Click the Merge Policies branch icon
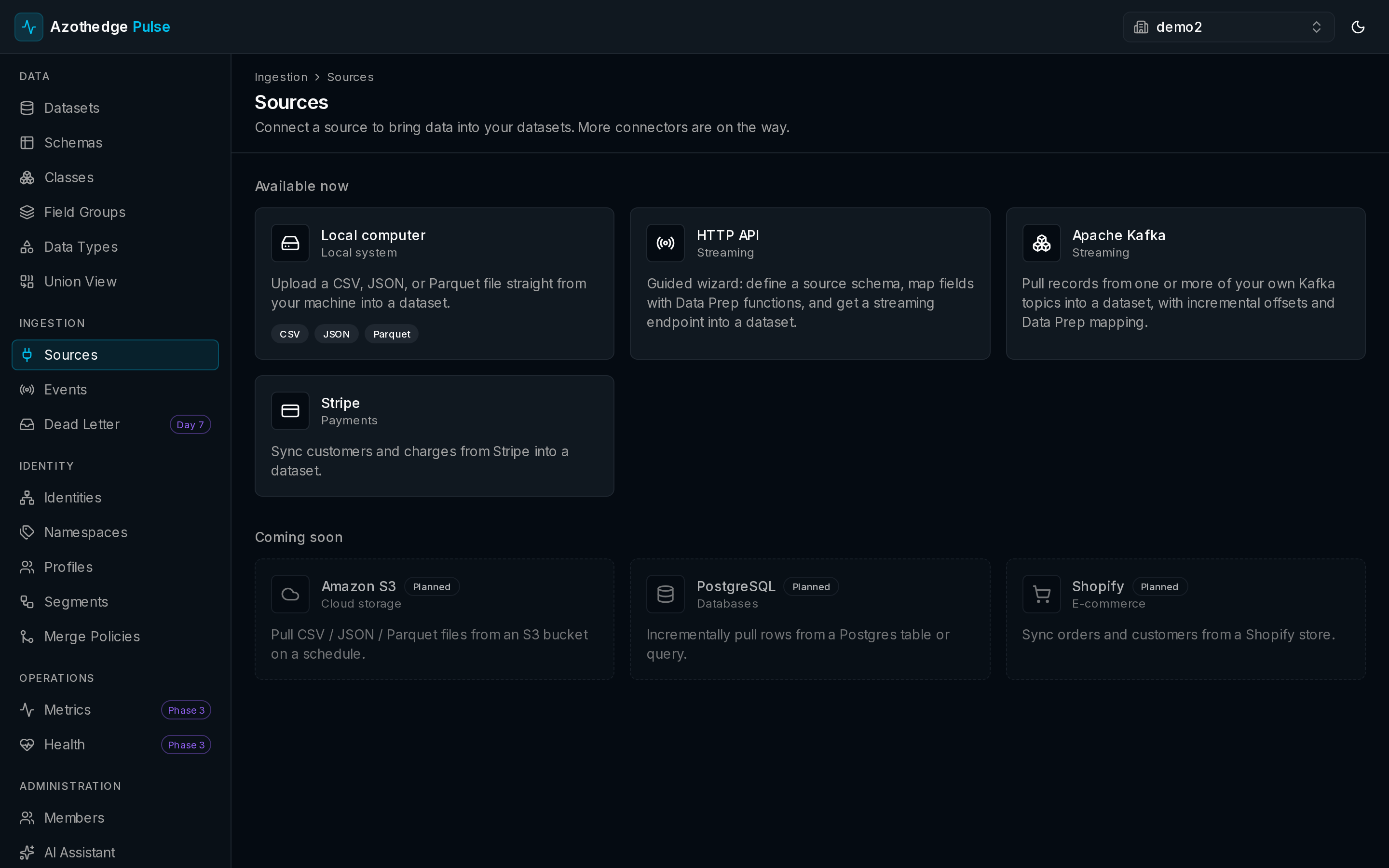The width and height of the screenshot is (1389, 868). click(27, 637)
